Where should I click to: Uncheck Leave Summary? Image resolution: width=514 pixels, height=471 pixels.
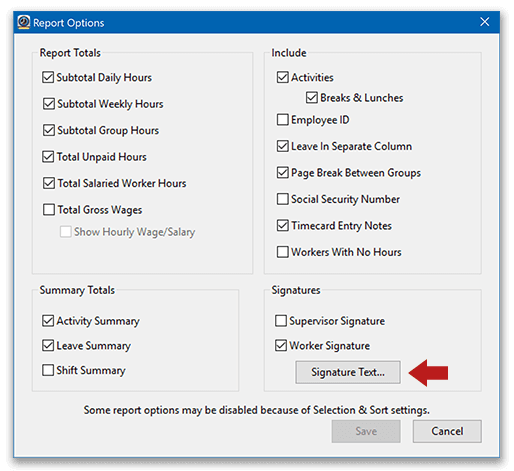pyautogui.click(x=48, y=345)
